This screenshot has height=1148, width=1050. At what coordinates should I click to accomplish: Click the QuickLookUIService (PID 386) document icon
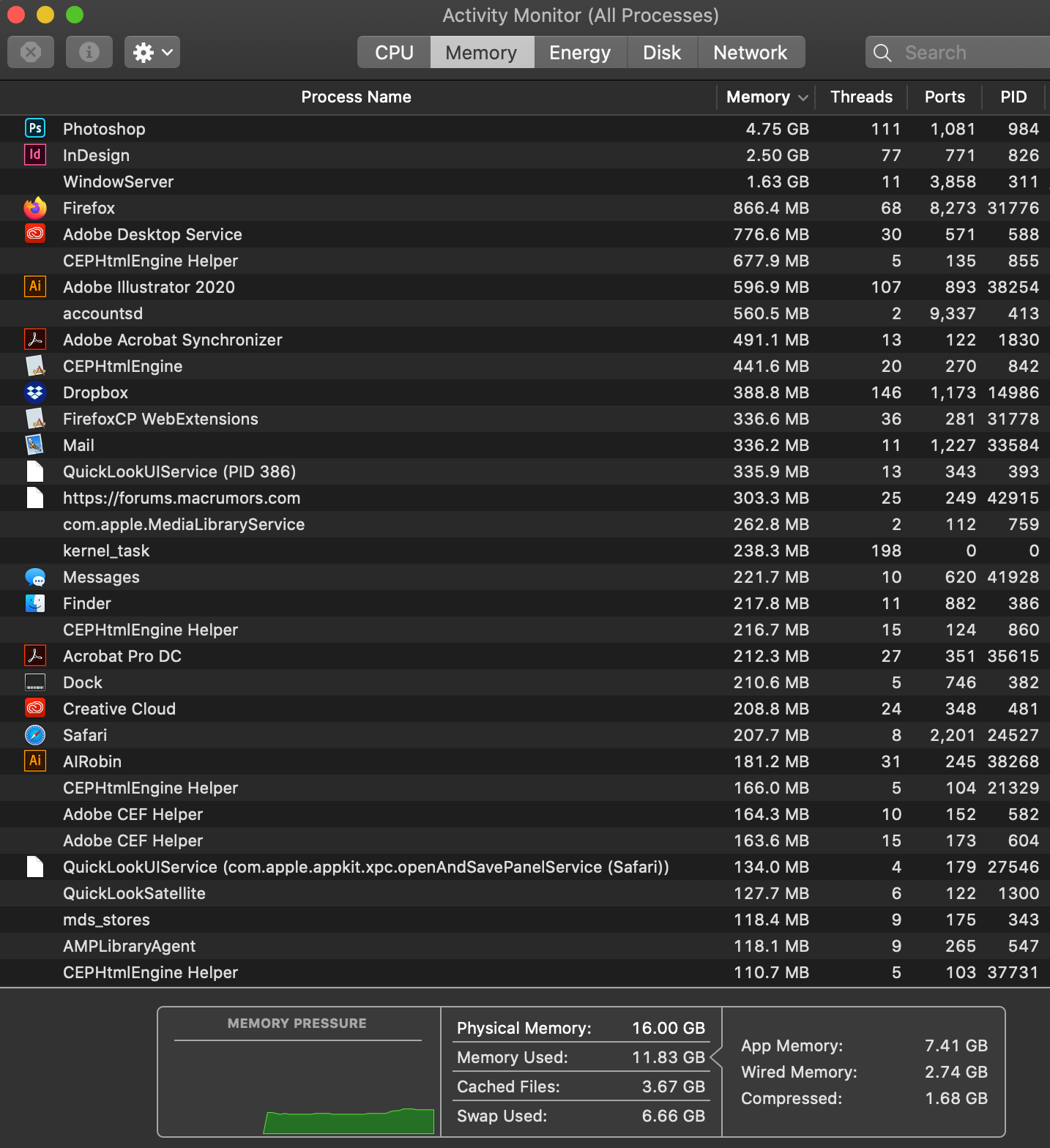[35, 471]
